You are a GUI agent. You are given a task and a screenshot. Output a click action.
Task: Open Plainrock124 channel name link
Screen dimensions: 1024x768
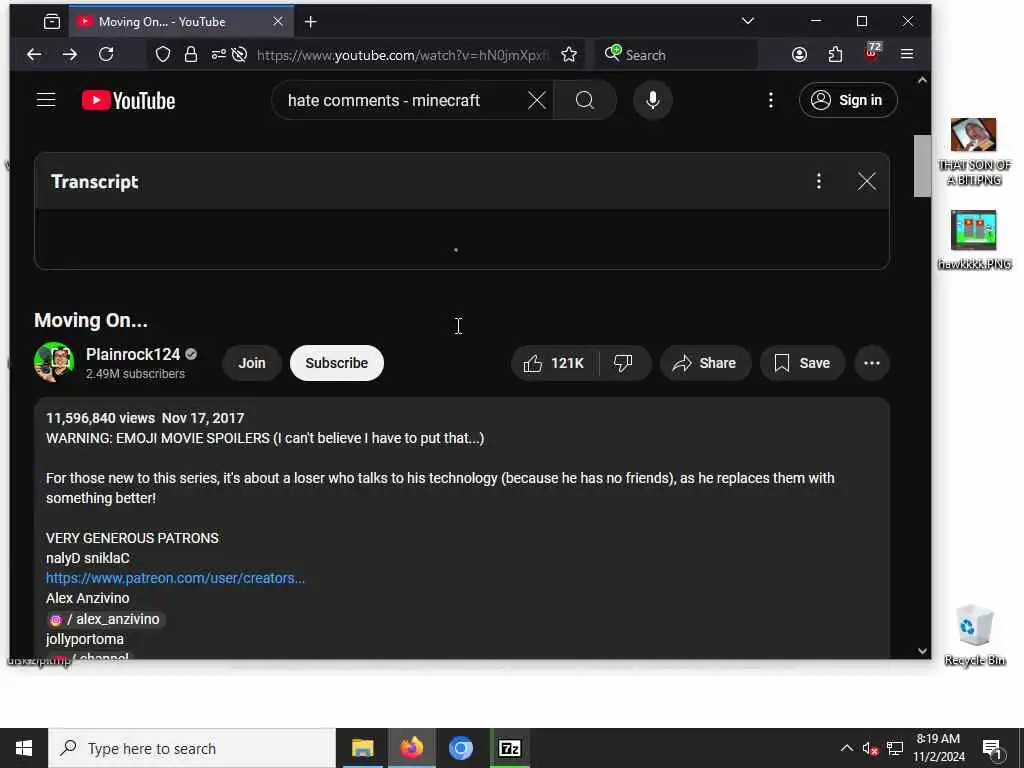tap(133, 354)
